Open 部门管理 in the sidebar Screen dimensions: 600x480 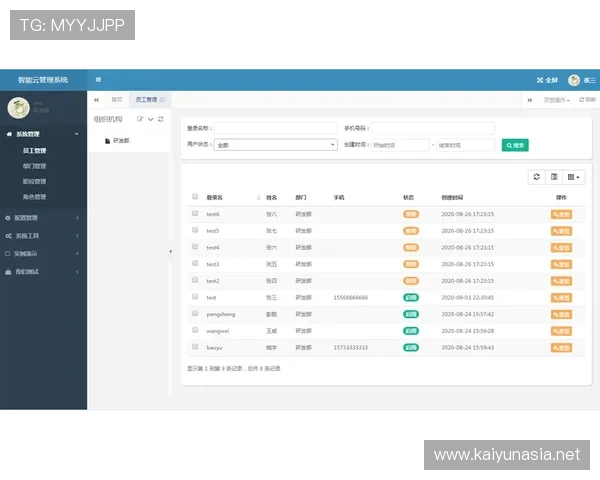click(x=34, y=166)
